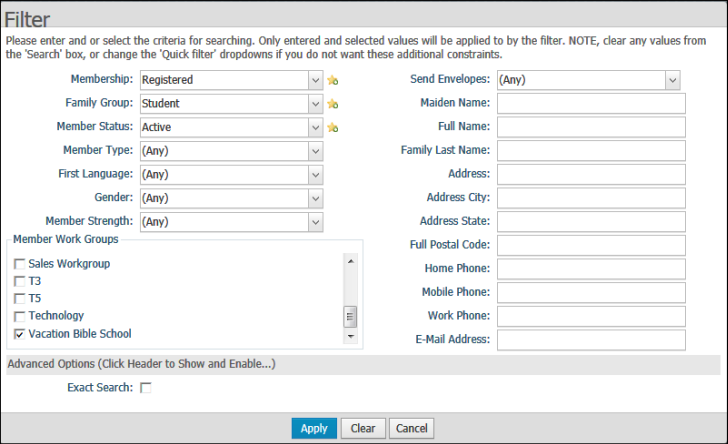Click the work groups scrollbar thumb

(350, 317)
